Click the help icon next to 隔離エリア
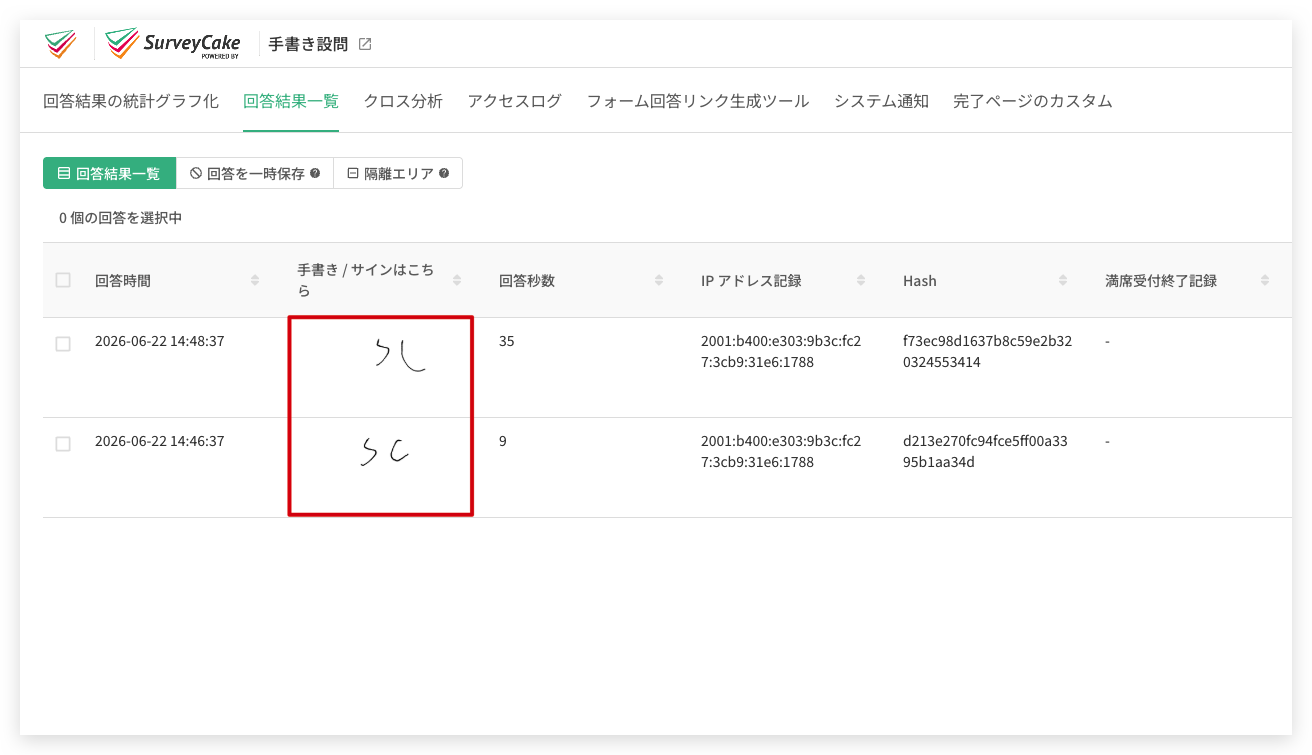 [x=444, y=173]
